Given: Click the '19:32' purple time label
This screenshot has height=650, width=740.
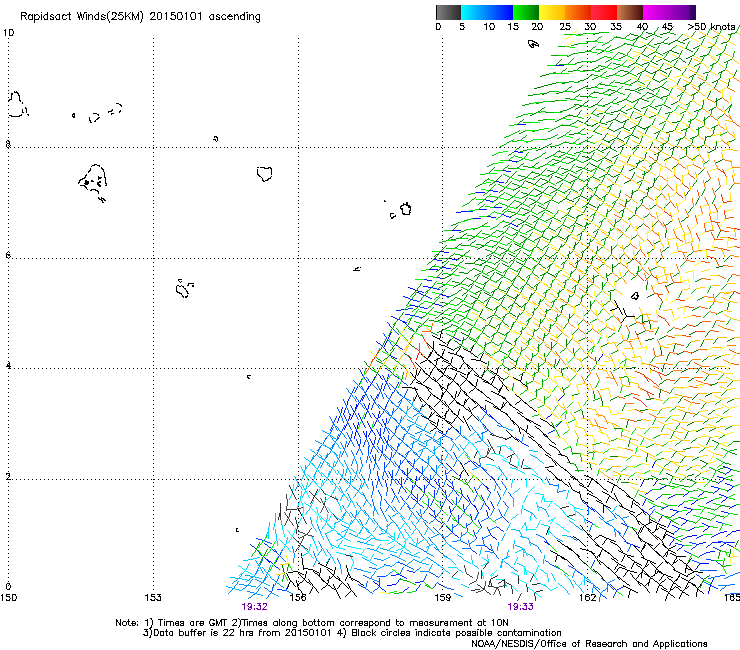Looking at the screenshot, I should pos(254,607).
